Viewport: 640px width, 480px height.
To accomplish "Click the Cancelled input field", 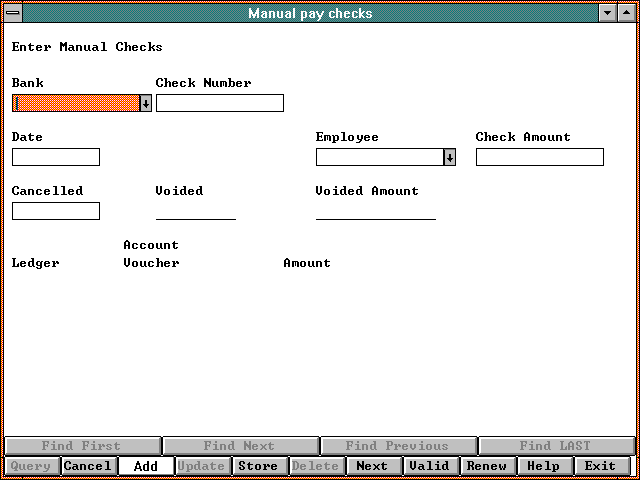I will (x=56, y=211).
